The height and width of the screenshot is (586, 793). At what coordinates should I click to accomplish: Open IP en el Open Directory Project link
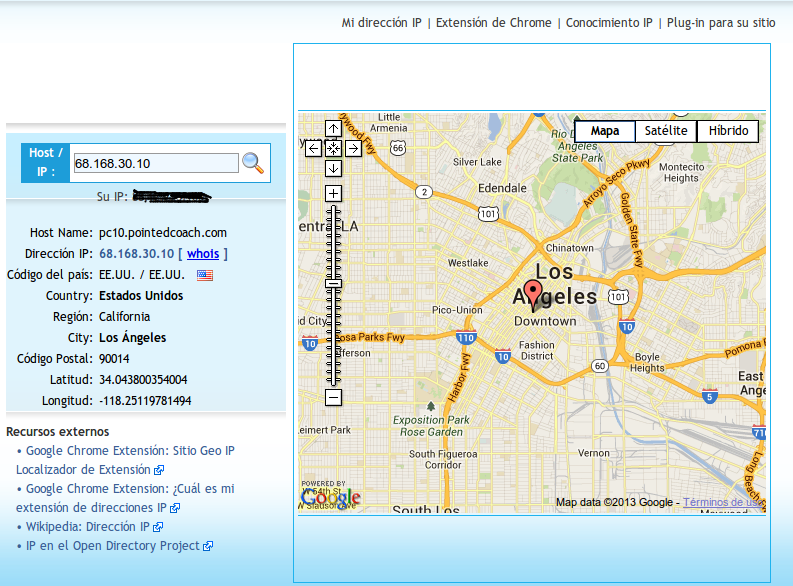112,546
